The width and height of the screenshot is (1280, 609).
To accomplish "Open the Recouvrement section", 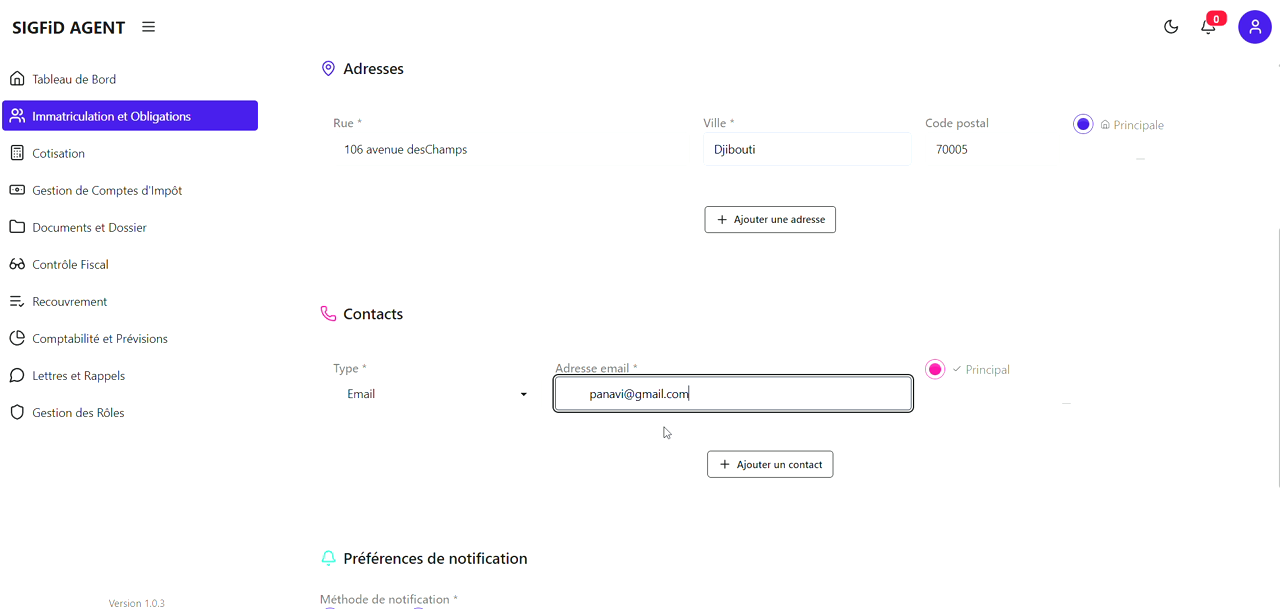I will (x=69, y=301).
